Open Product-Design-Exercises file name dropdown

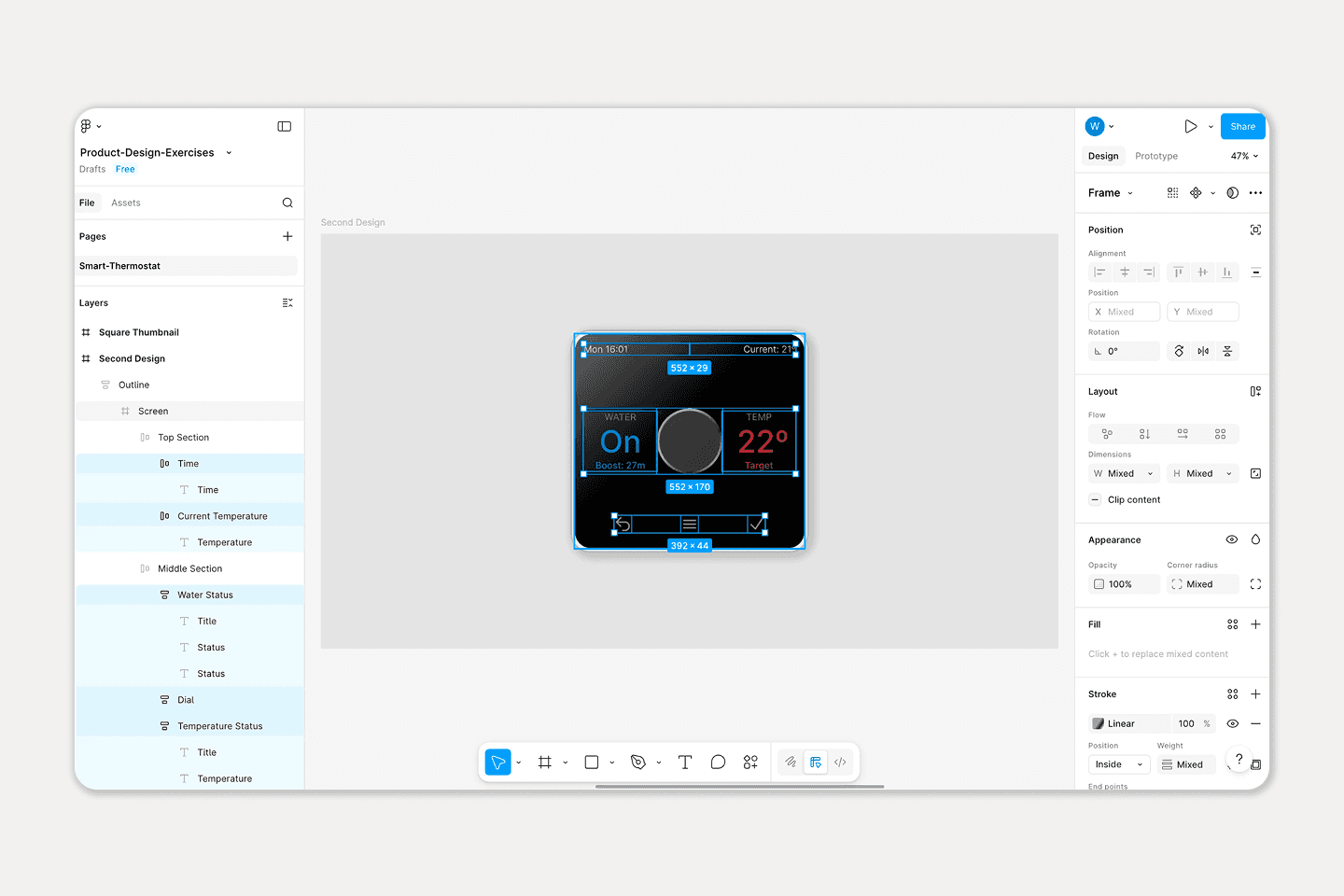229,153
